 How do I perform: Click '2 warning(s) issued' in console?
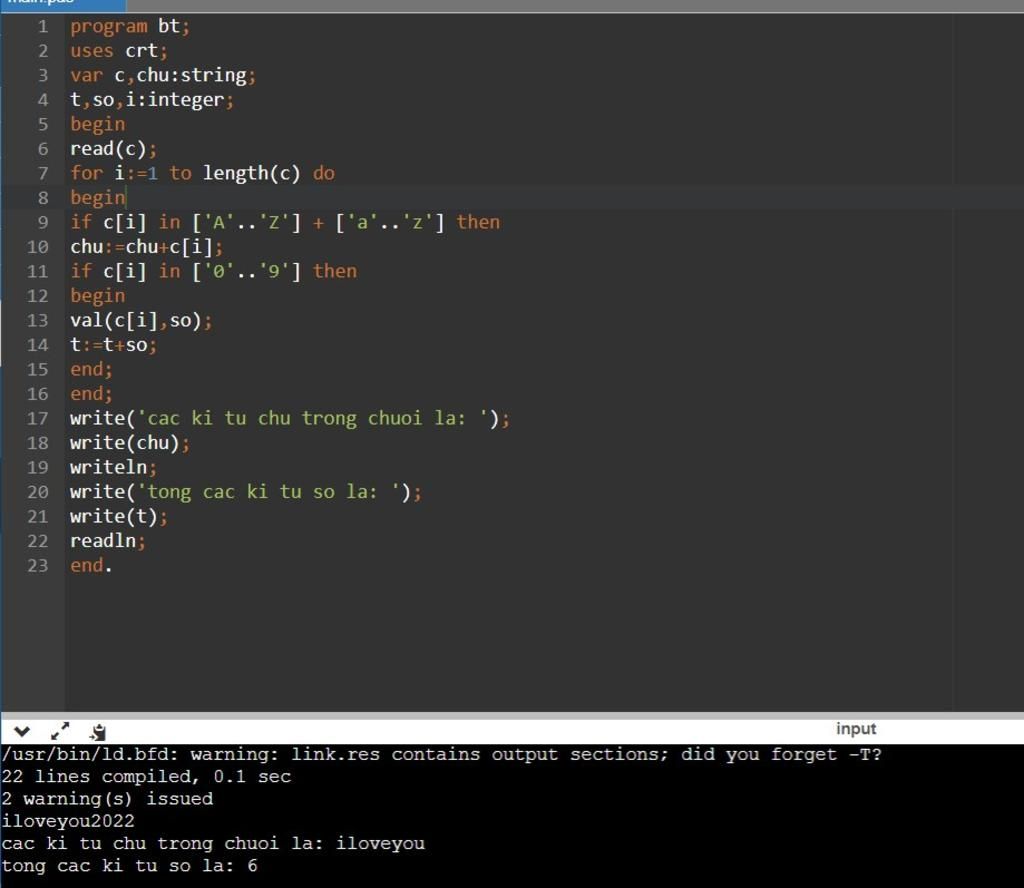click(x=107, y=799)
